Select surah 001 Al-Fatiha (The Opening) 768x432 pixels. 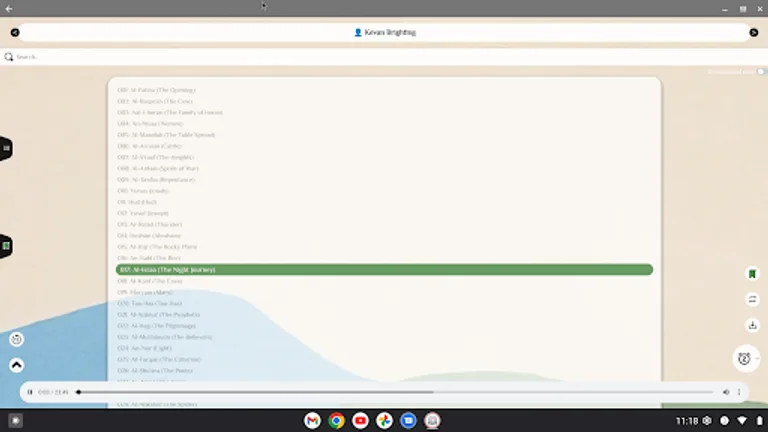click(x=156, y=90)
